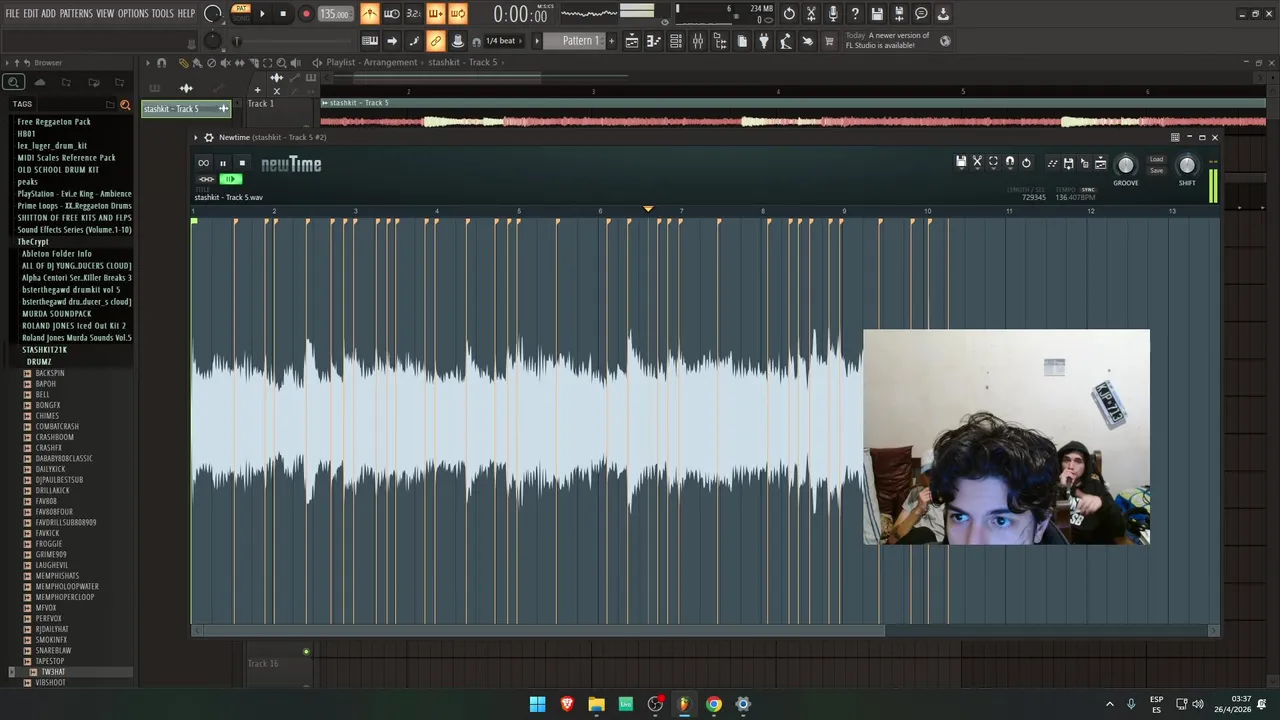The image size is (1280, 720).
Task: Click main transport Play button
Action: (x=262, y=14)
